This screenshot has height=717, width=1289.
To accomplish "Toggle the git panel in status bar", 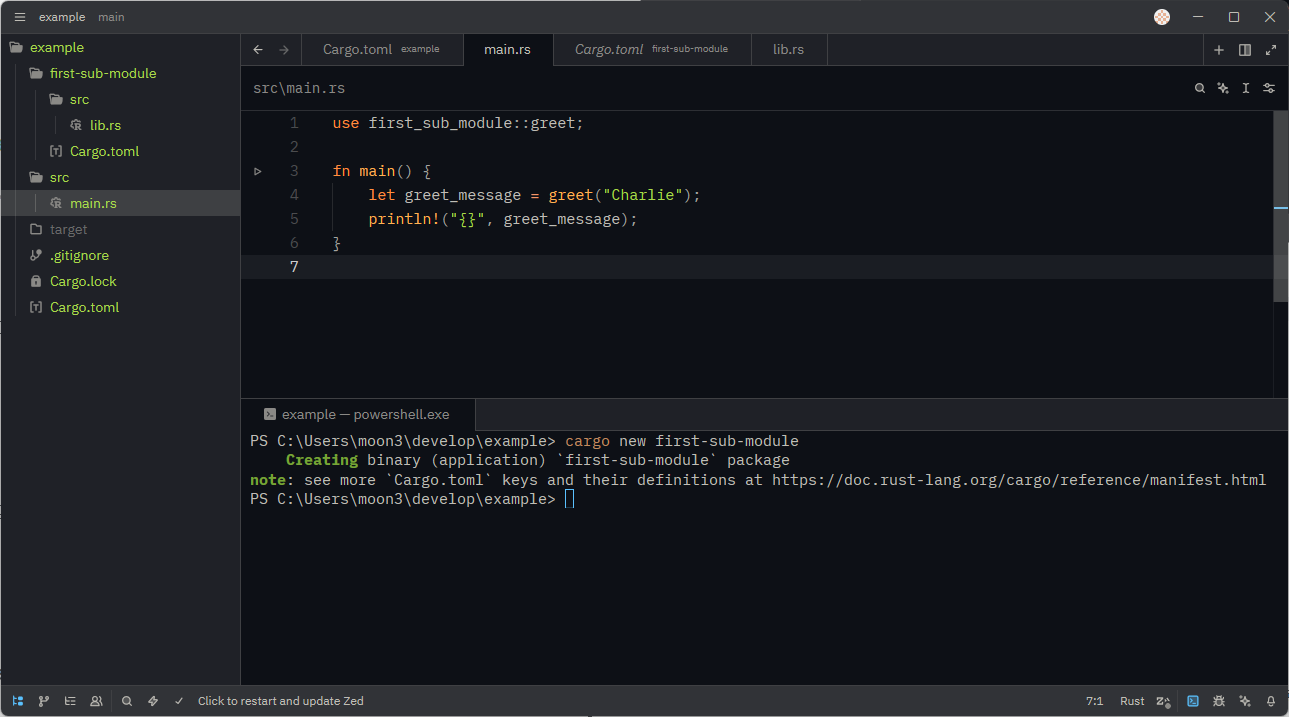I will [44, 701].
